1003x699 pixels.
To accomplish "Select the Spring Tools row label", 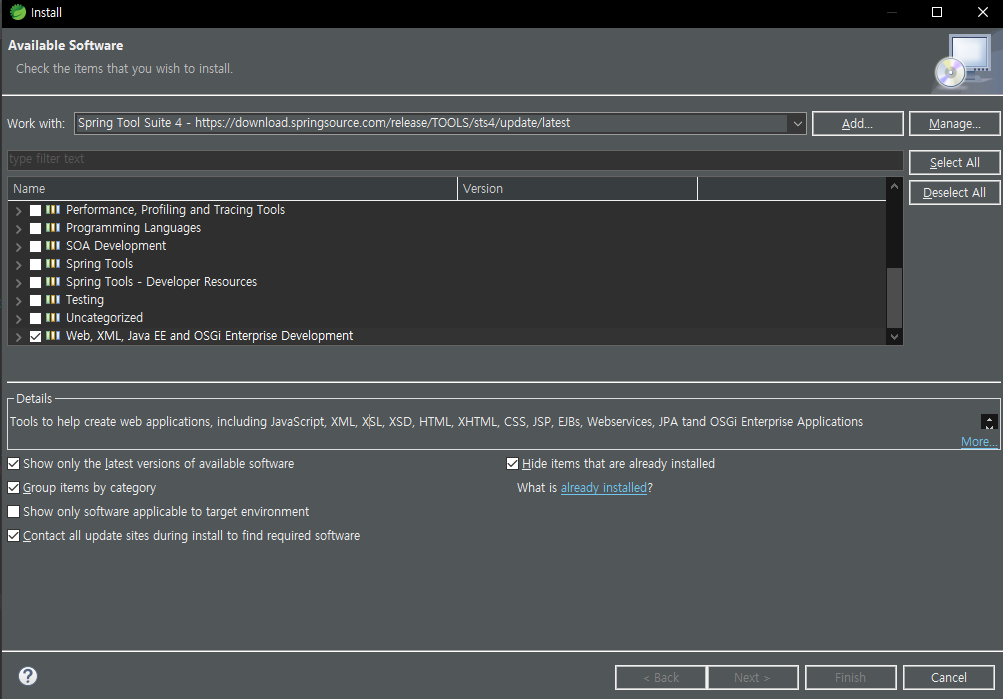I will [x=99, y=263].
